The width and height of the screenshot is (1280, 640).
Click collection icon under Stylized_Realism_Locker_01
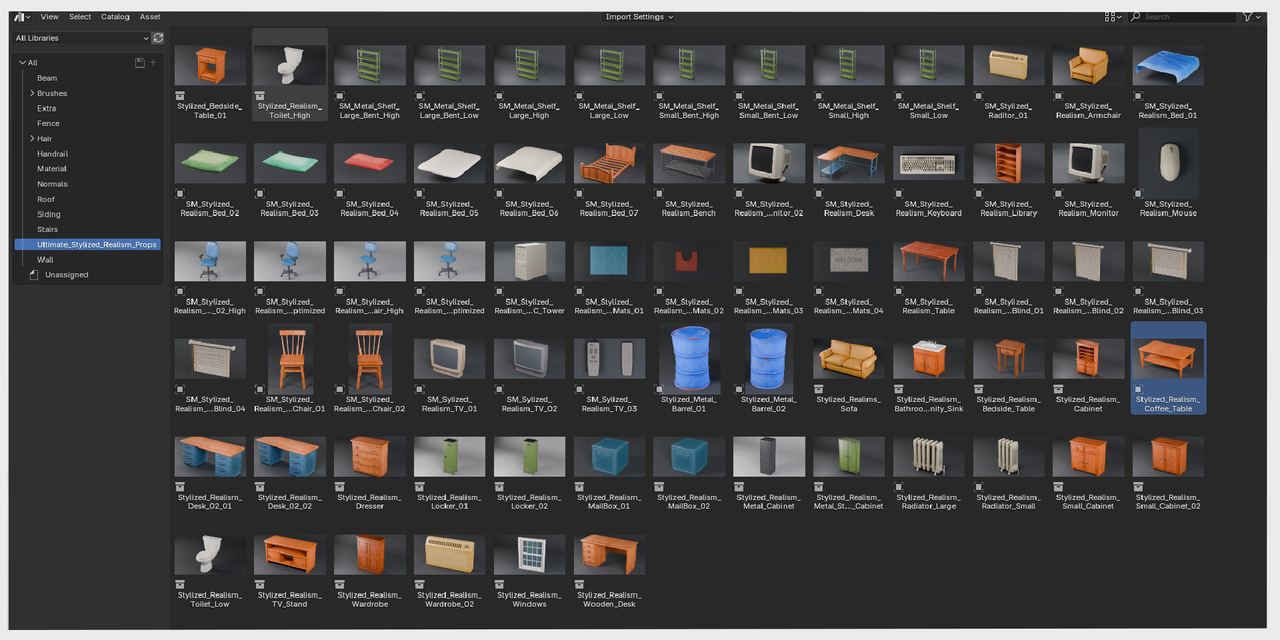(x=420, y=487)
